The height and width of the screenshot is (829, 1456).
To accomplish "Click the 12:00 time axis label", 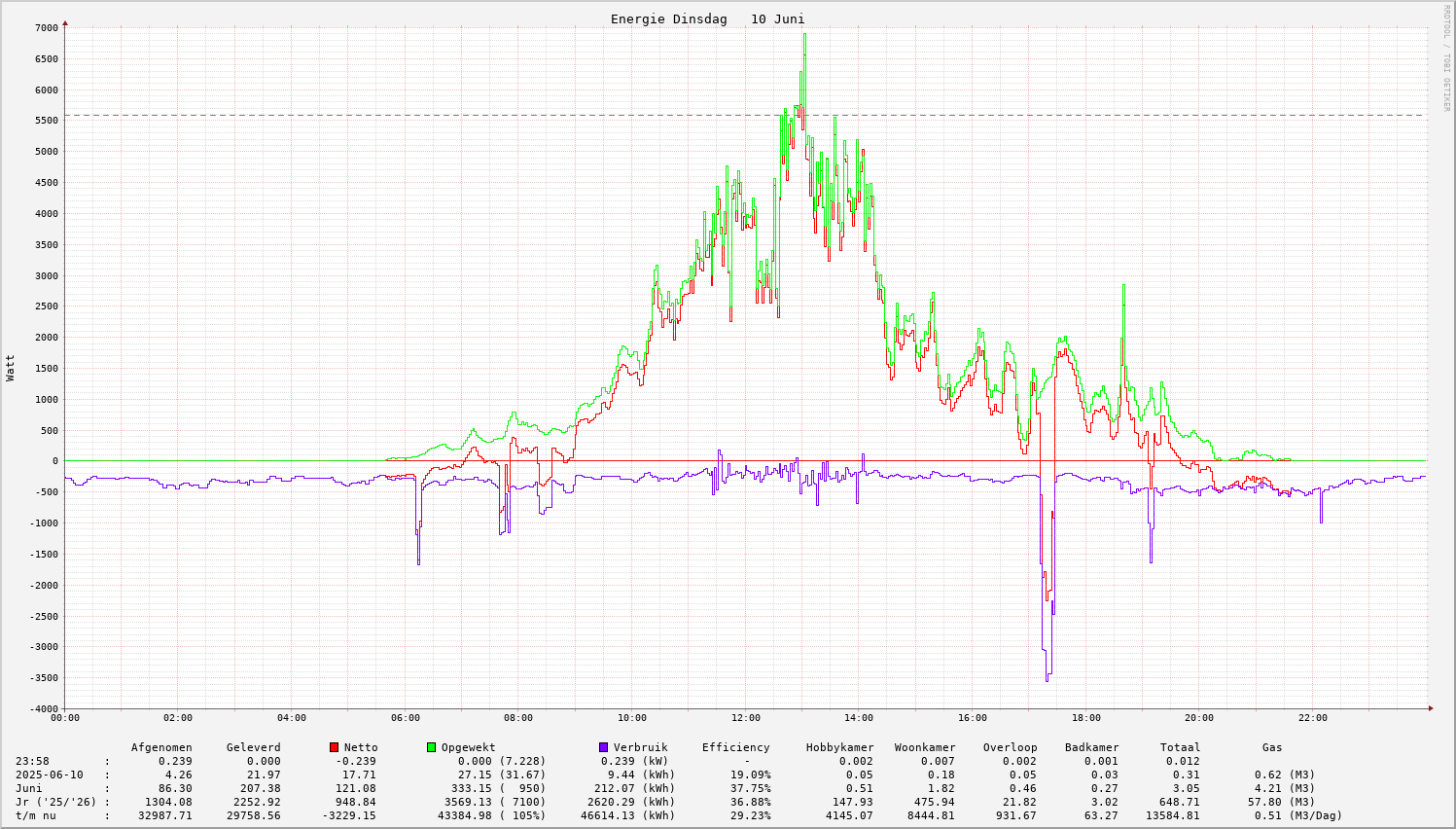I will [745, 718].
